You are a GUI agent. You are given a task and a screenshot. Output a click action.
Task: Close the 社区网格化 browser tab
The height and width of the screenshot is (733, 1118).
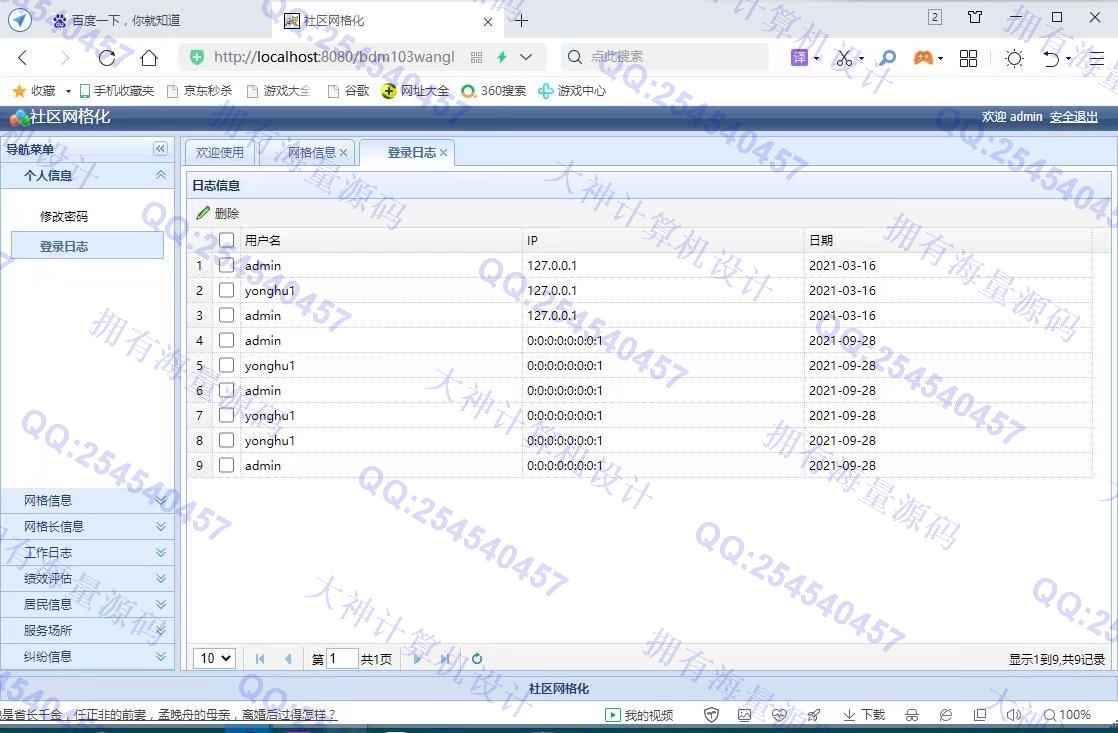click(488, 22)
